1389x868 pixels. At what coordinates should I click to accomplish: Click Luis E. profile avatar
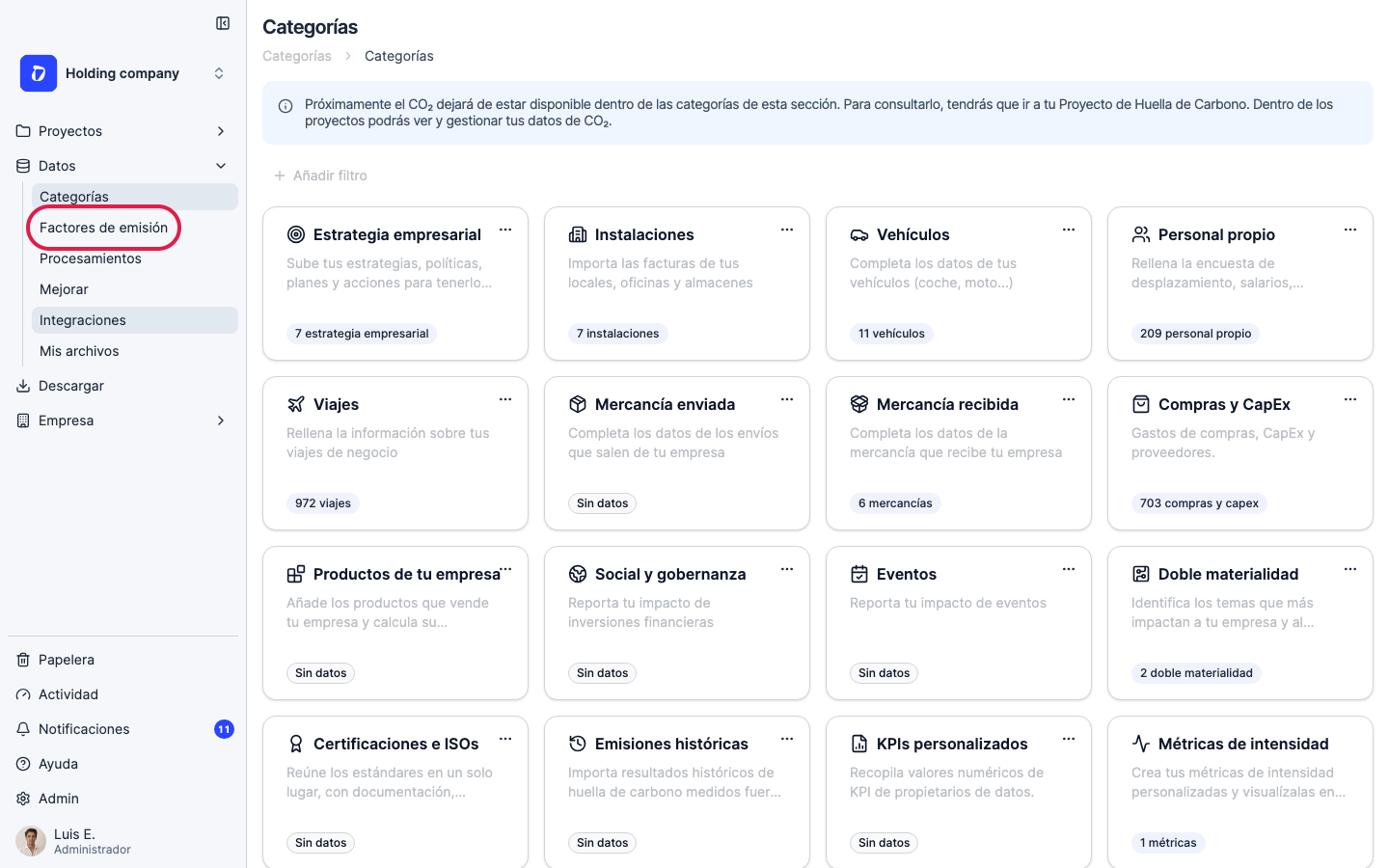(x=31, y=841)
